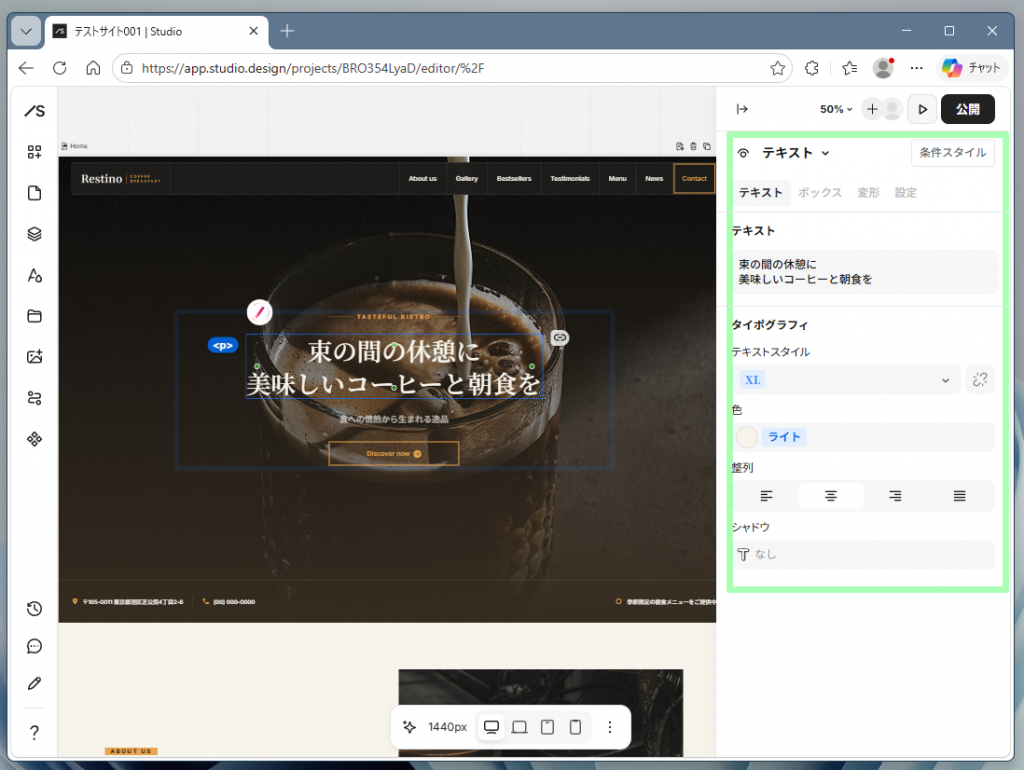The width and height of the screenshot is (1024, 770).
Task: Select the desktop breakpoint icon
Action: tap(491, 727)
